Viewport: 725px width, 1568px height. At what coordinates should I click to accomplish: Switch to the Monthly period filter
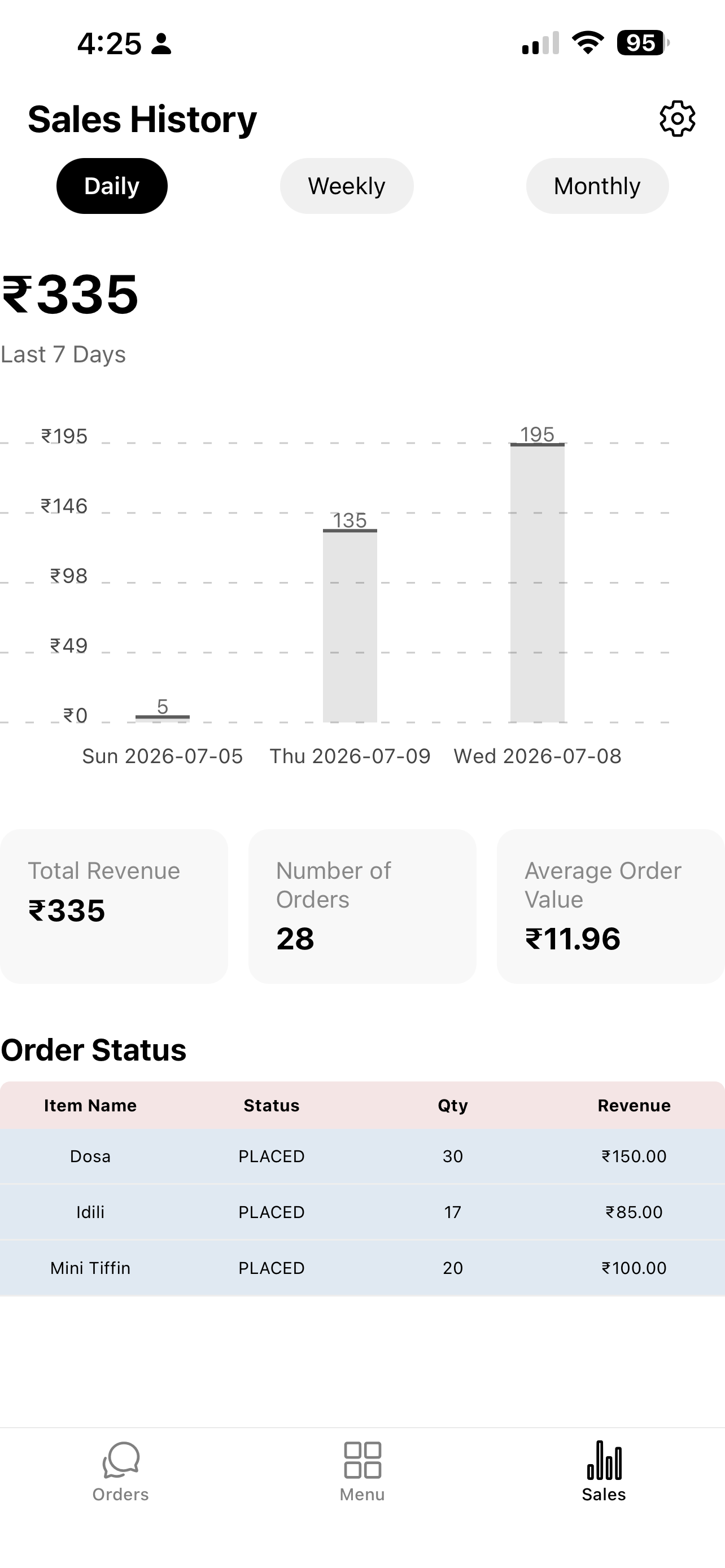(597, 186)
